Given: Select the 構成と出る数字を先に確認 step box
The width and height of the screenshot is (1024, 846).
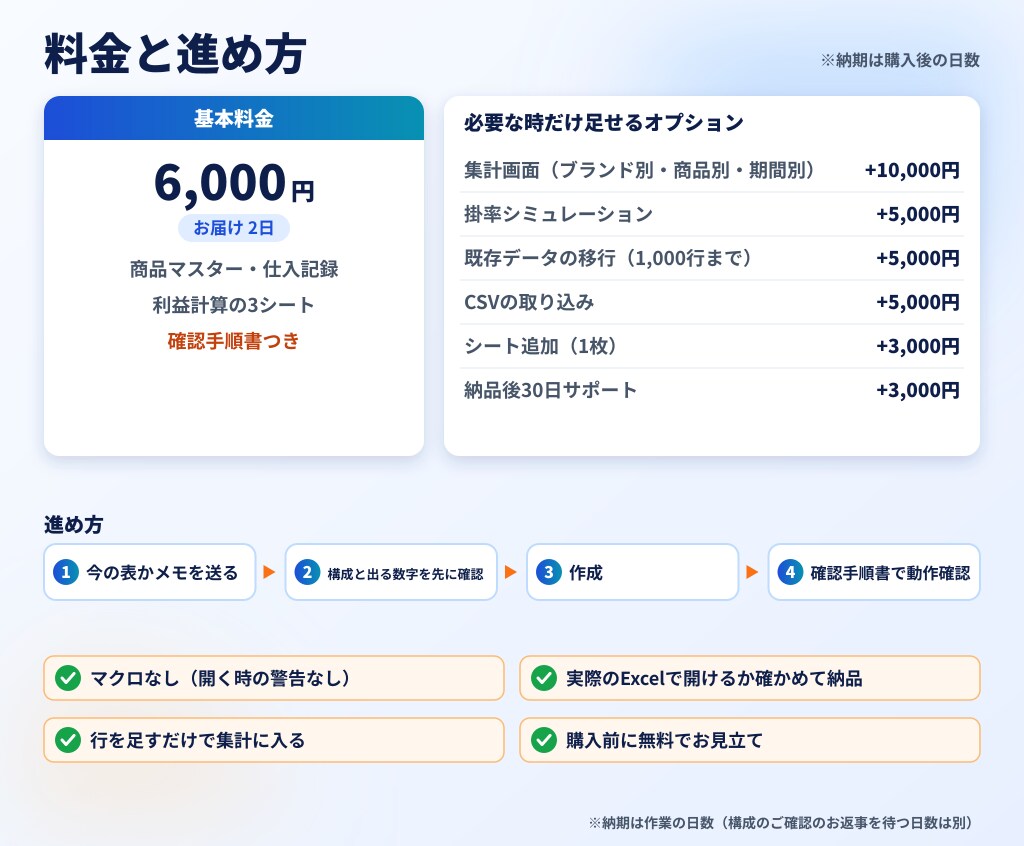Looking at the screenshot, I should (391, 572).
